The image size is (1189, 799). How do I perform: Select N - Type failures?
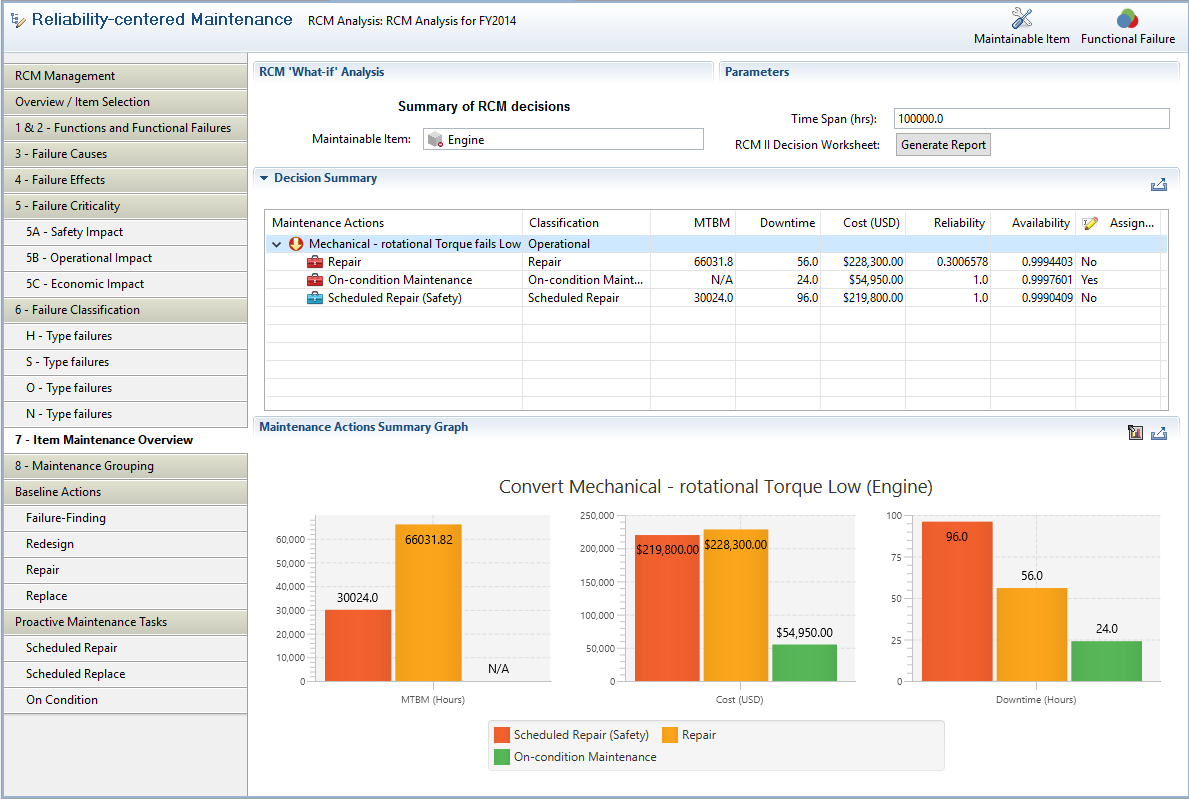pyautogui.click(x=126, y=414)
